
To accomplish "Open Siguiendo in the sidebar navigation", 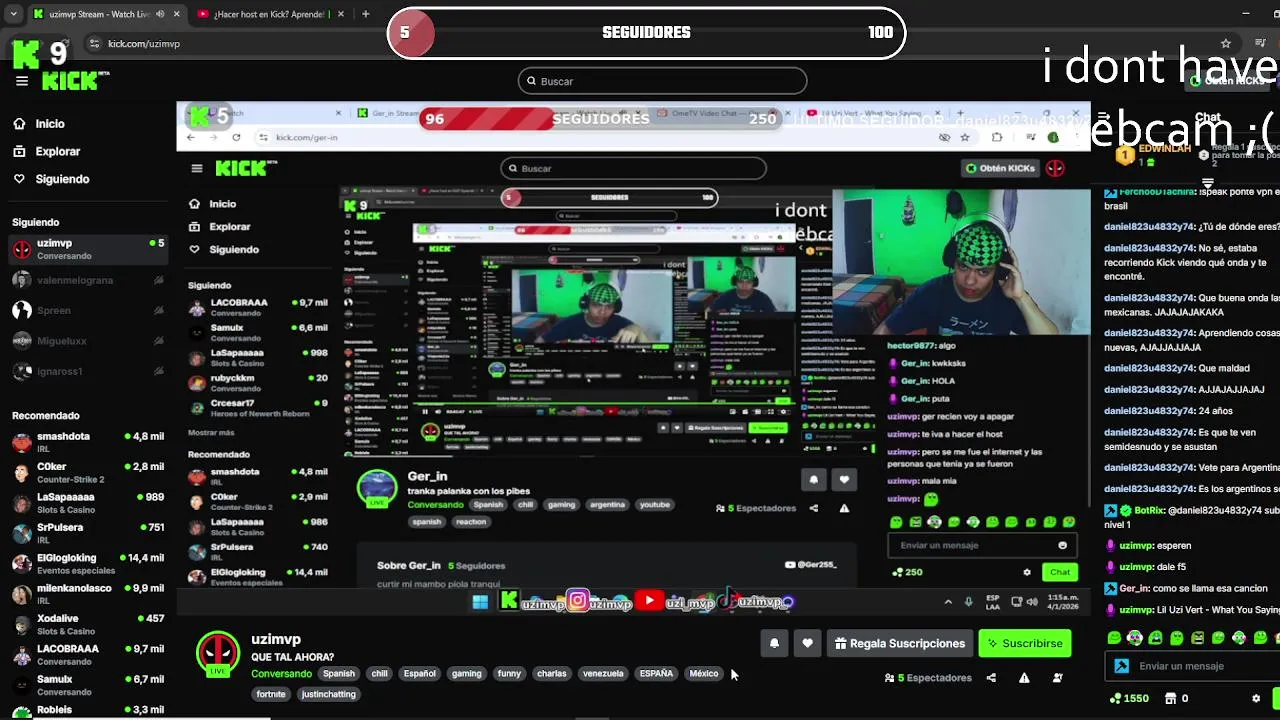I will 52,179.
